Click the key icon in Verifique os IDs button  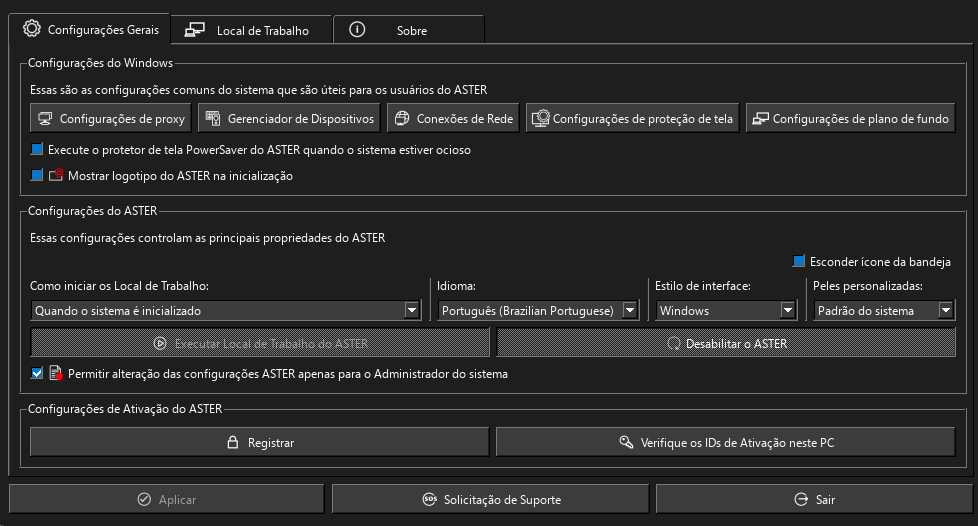point(626,442)
